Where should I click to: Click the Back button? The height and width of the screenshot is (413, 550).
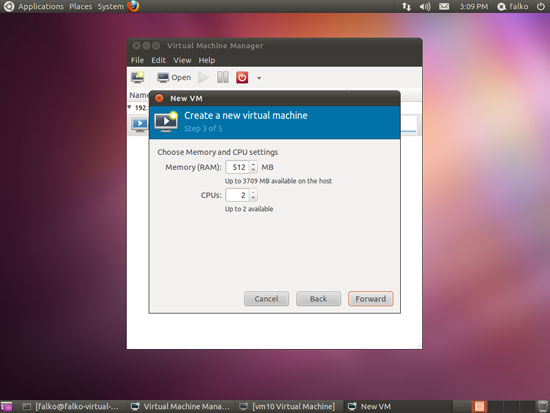(x=318, y=299)
